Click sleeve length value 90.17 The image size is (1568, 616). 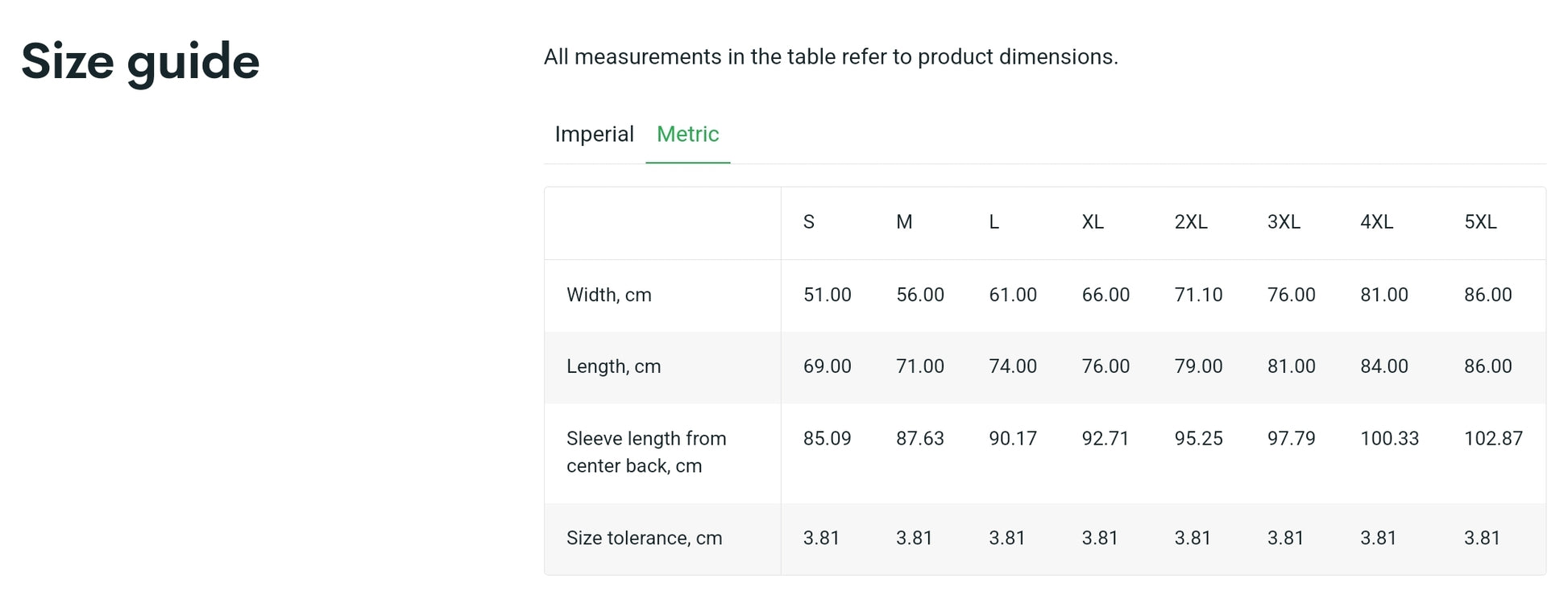[1013, 439]
